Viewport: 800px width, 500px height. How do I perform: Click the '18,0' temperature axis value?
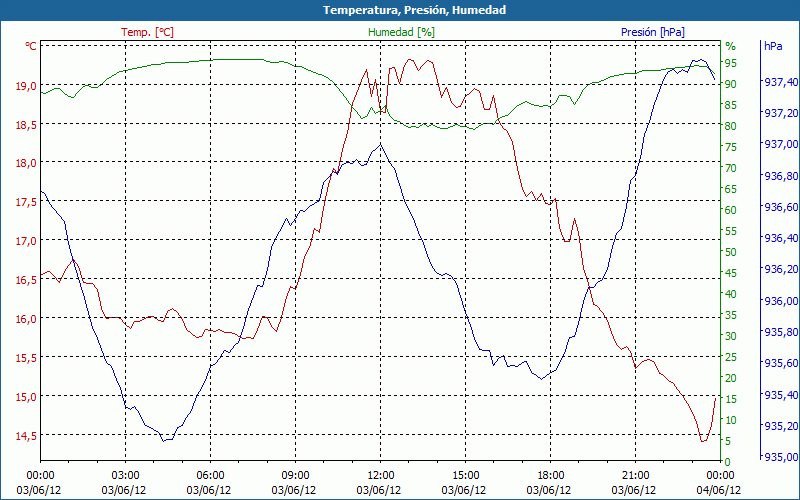(x=26, y=163)
